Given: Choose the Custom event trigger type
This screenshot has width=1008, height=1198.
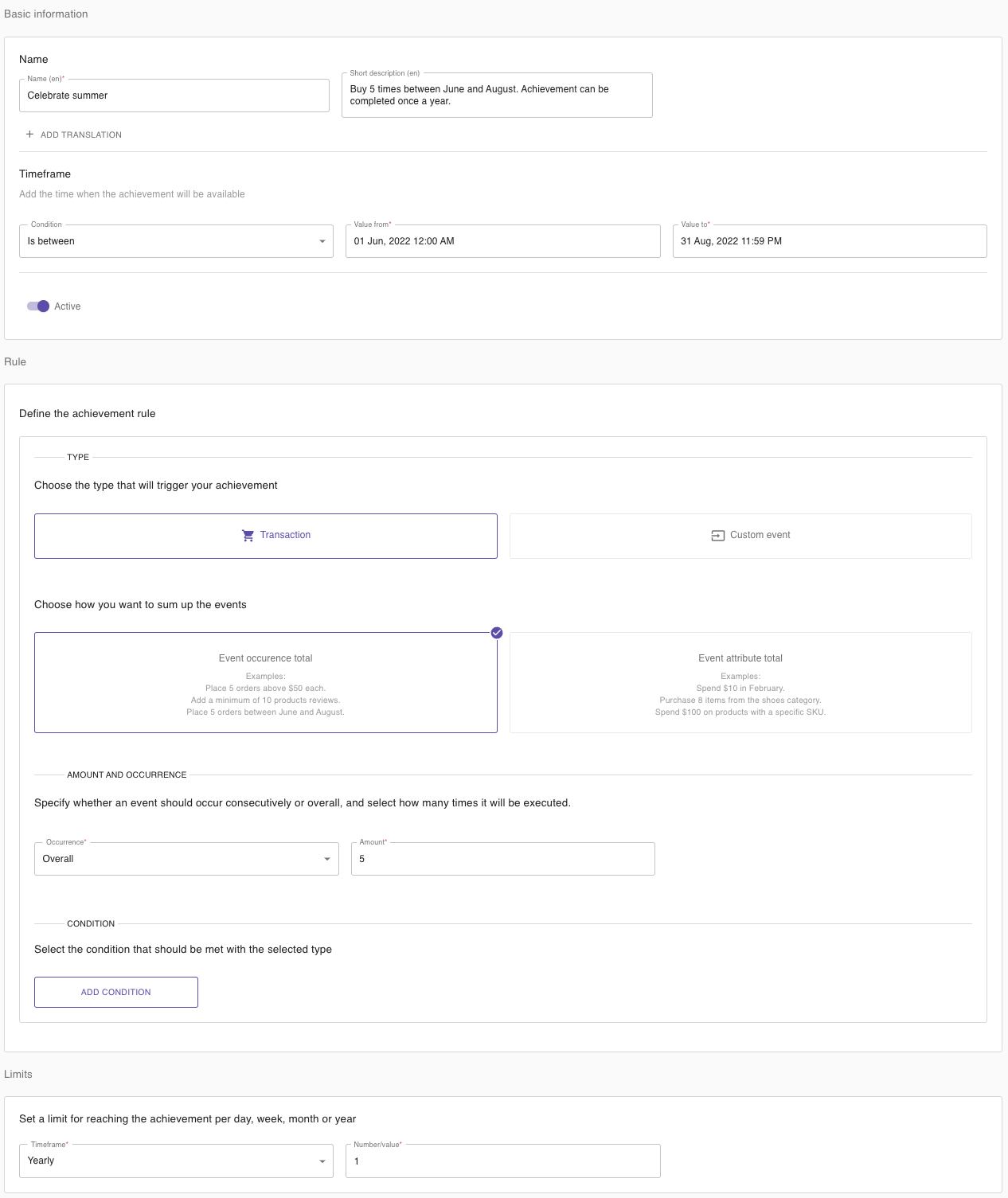Looking at the screenshot, I should pyautogui.click(x=740, y=536).
